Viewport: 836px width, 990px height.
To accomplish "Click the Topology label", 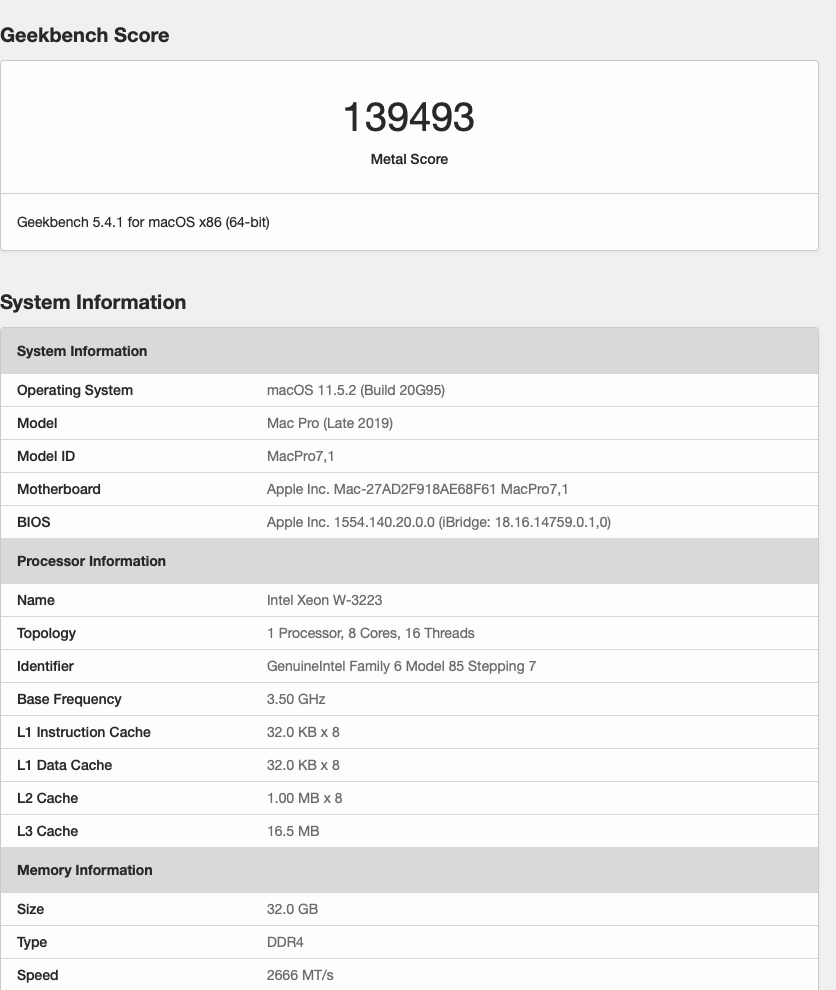I will [47, 633].
